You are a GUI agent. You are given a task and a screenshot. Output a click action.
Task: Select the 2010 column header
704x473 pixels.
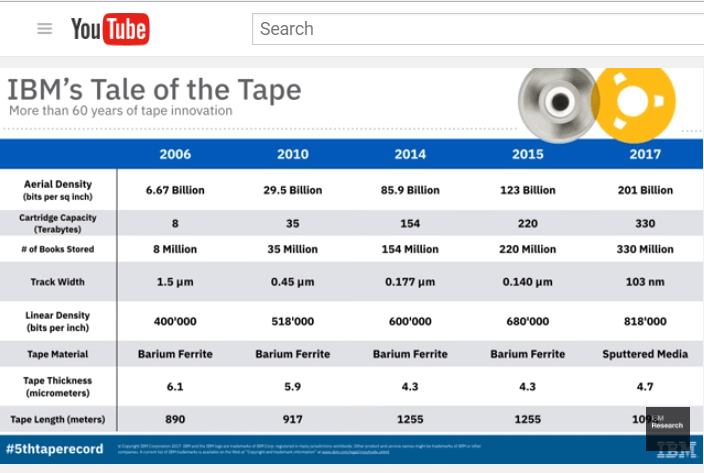pyautogui.click(x=292, y=154)
